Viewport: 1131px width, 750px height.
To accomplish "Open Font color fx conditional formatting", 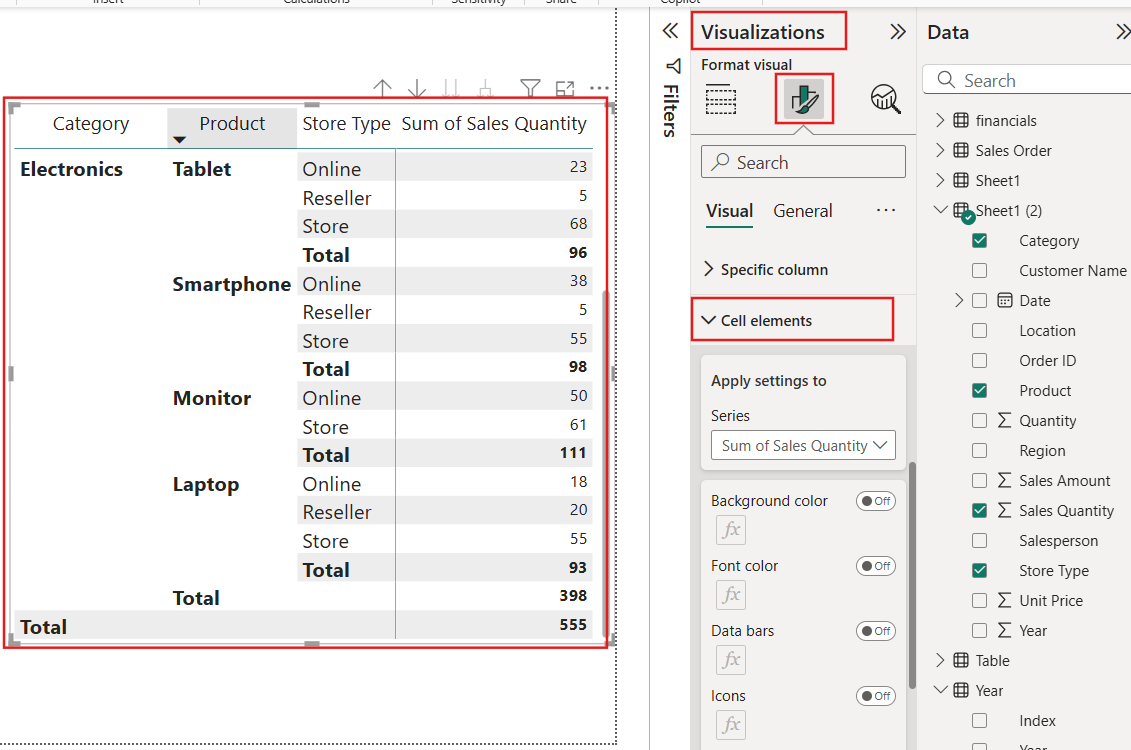I will [x=731, y=595].
